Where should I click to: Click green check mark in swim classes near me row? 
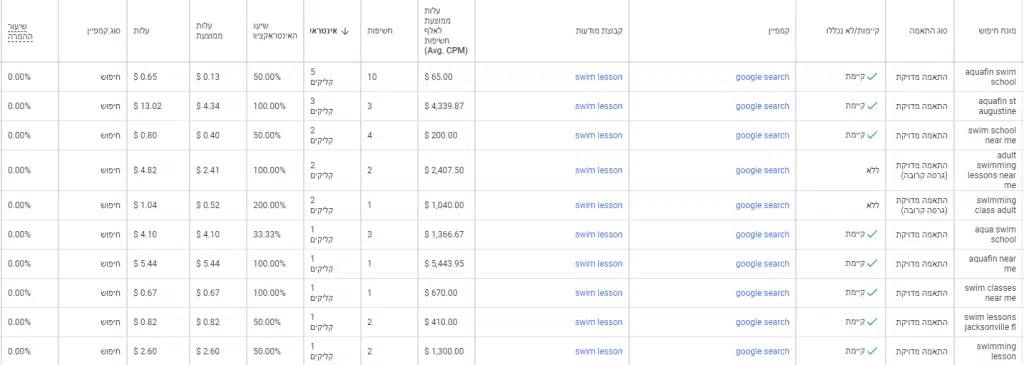click(872, 293)
